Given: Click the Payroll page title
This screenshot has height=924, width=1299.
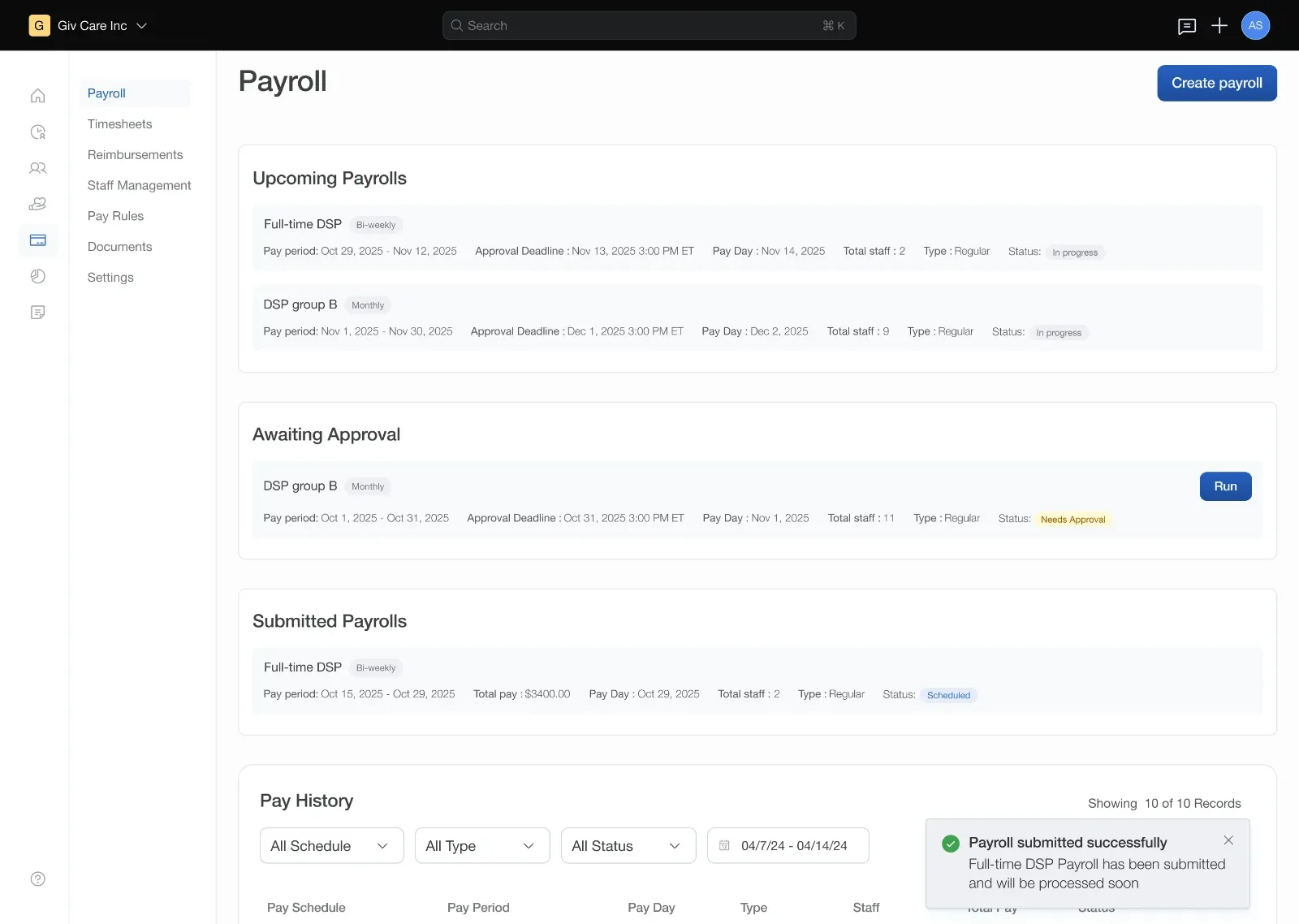Looking at the screenshot, I should [283, 81].
